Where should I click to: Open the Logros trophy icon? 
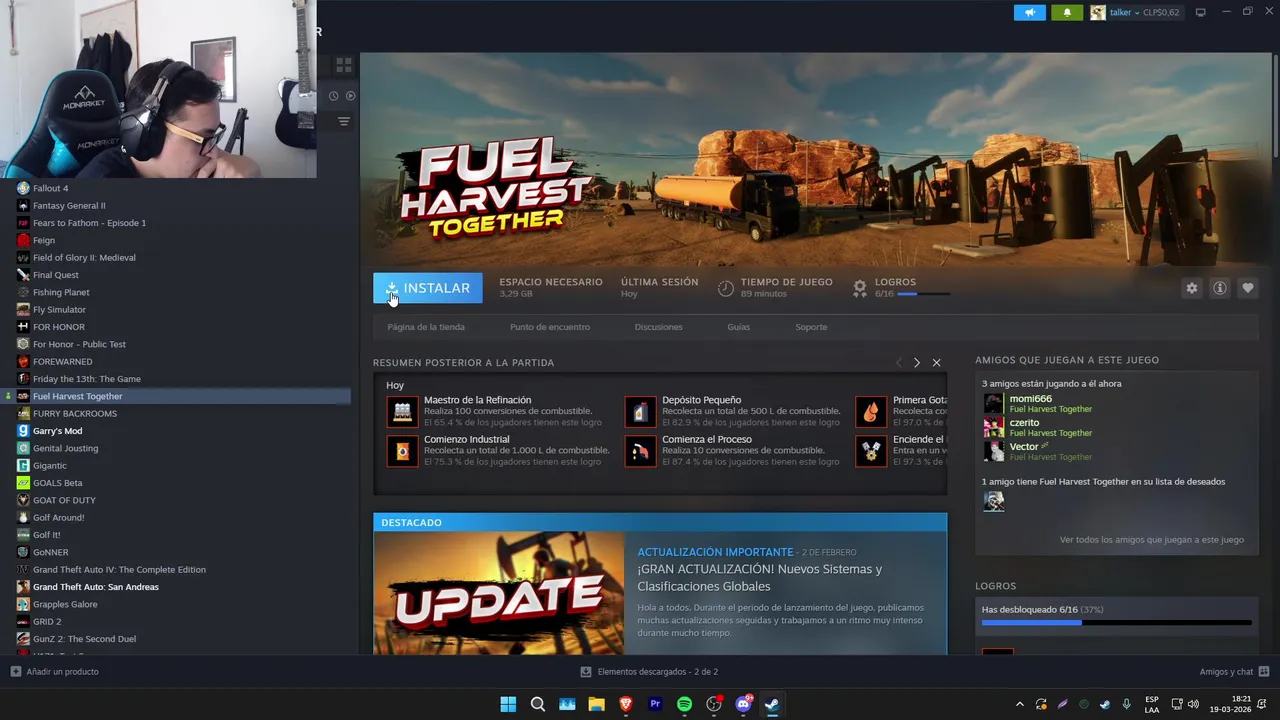point(859,288)
